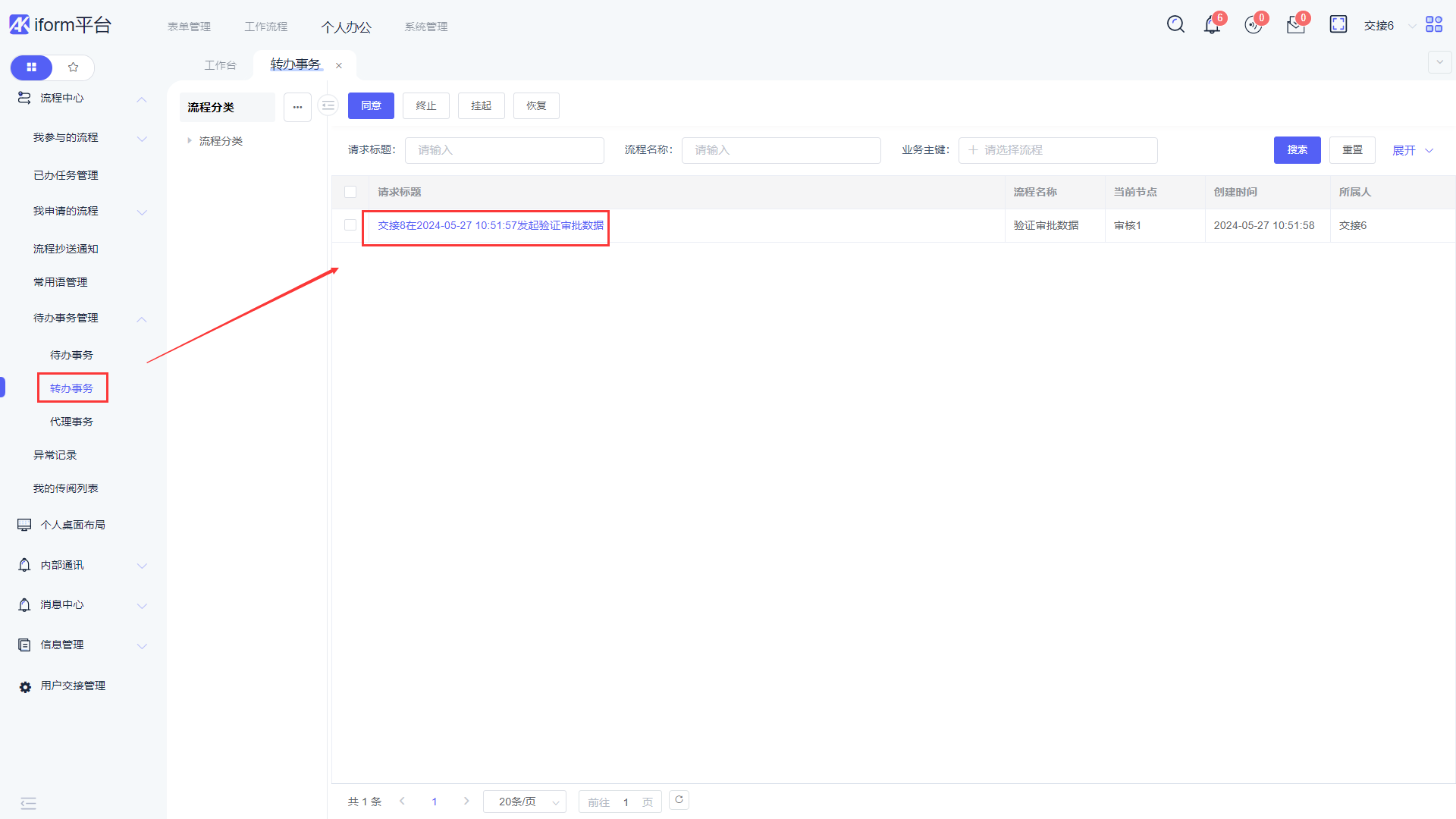
Task: Expand the 流程分类 tree node
Action: [190, 141]
